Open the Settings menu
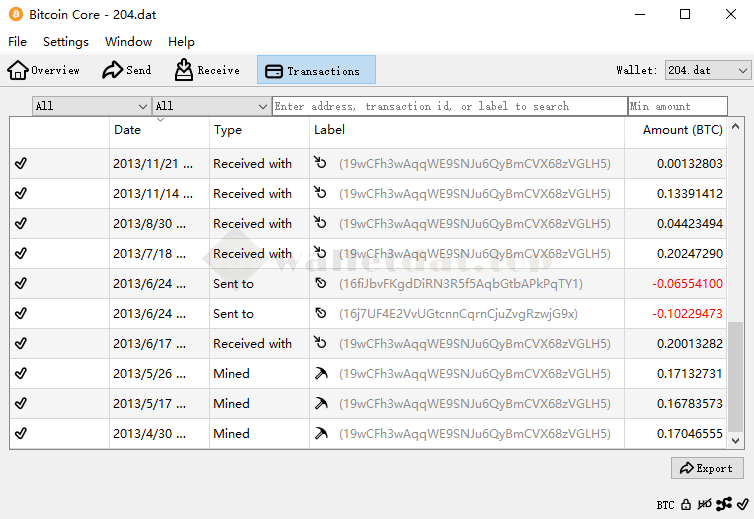The height and width of the screenshot is (519, 754). [x=66, y=42]
